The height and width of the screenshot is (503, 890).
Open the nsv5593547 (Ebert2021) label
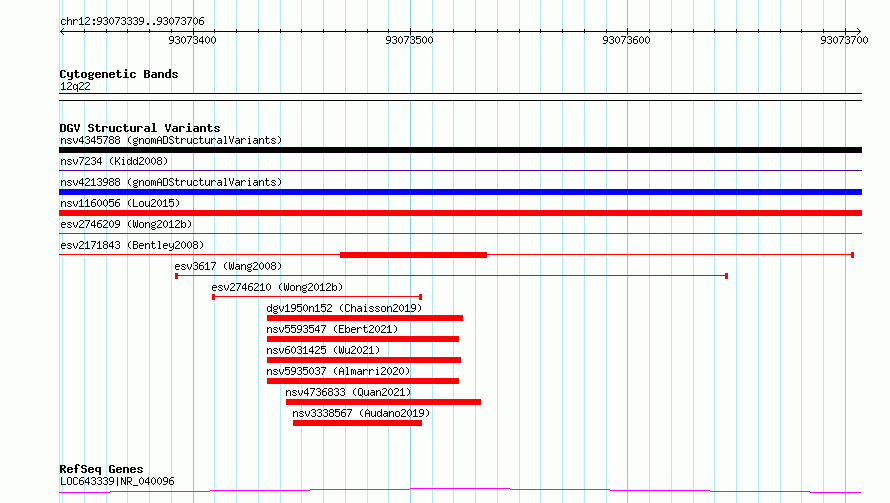click(x=332, y=329)
